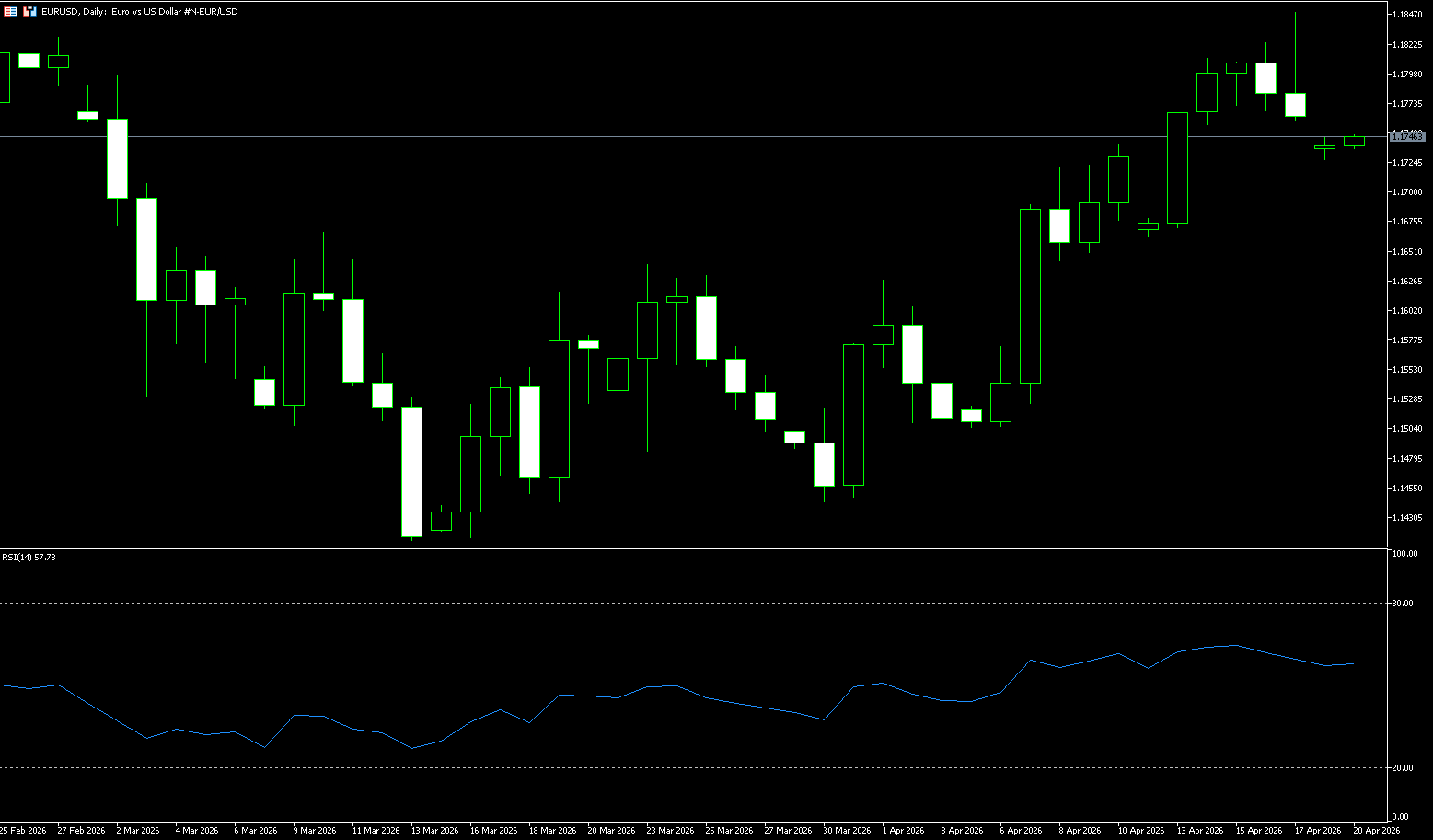Click the 1 Apr 2026 date label

point(905,830)
